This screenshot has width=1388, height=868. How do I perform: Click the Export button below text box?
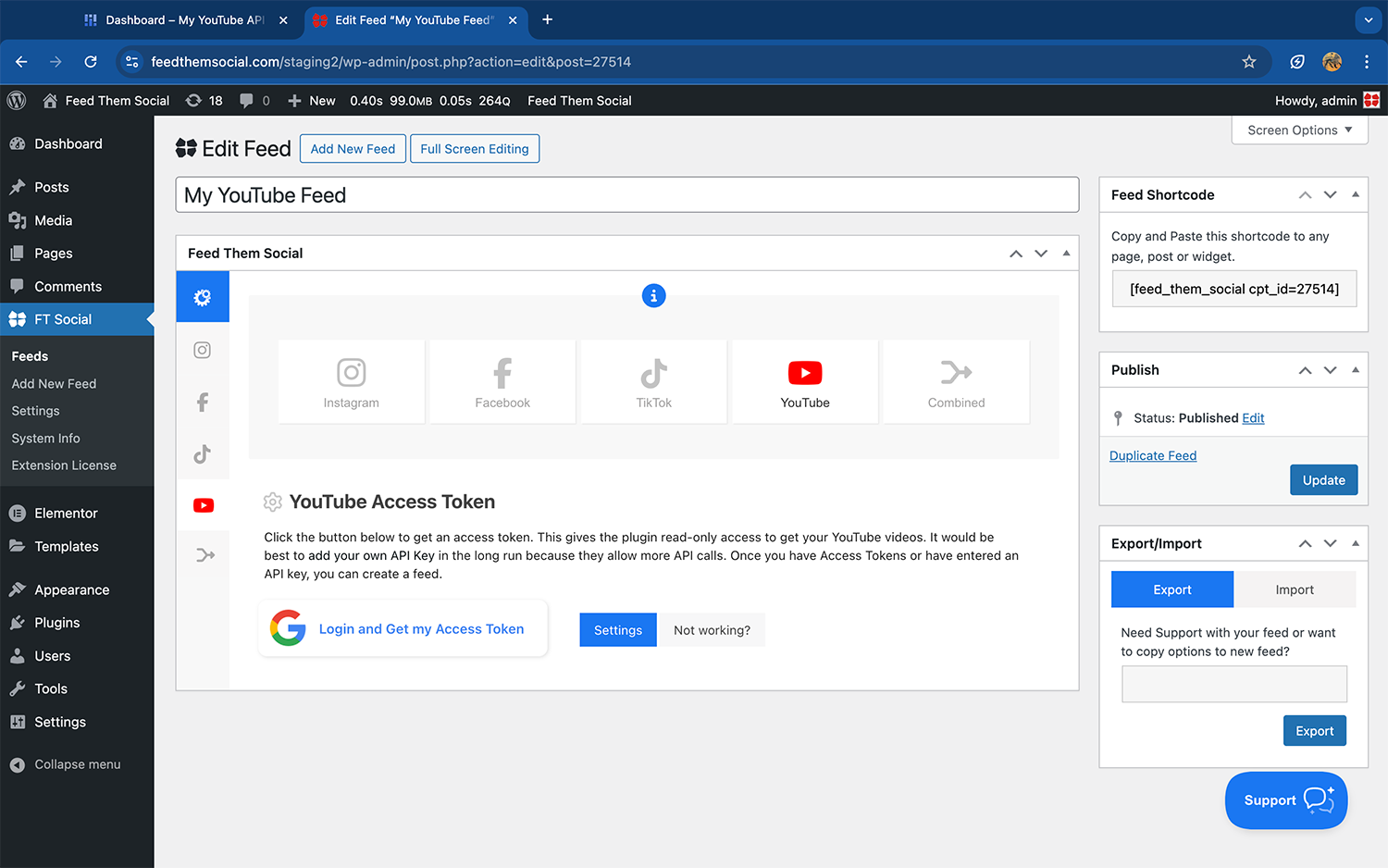coord(1315,731)
